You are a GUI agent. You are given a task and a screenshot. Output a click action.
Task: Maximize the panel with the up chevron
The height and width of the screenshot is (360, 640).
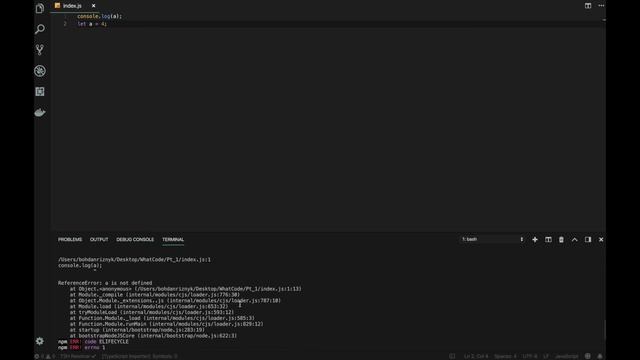tap(575, 240)
